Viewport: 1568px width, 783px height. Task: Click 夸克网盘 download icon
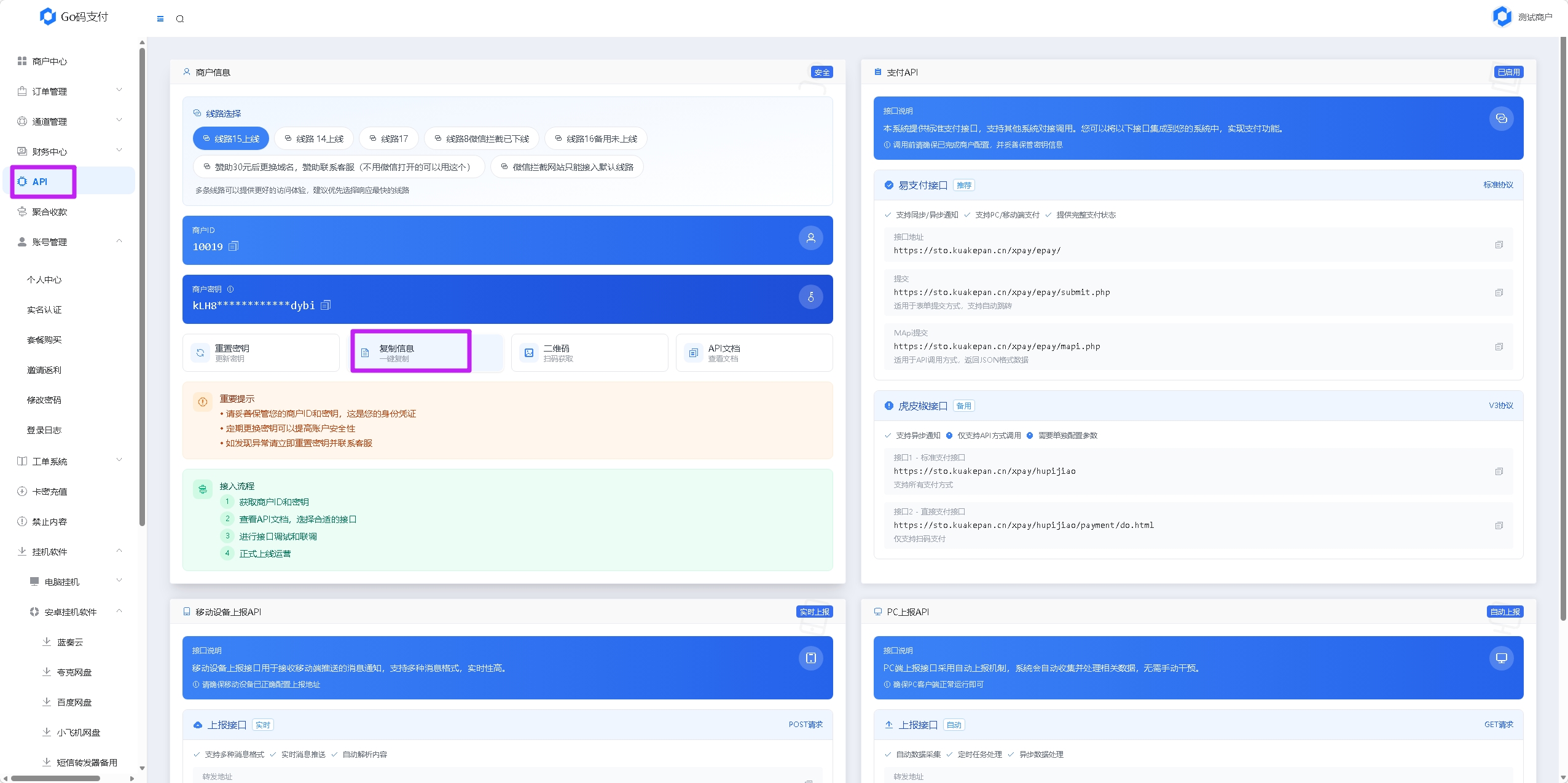click(x=47, y=672)
